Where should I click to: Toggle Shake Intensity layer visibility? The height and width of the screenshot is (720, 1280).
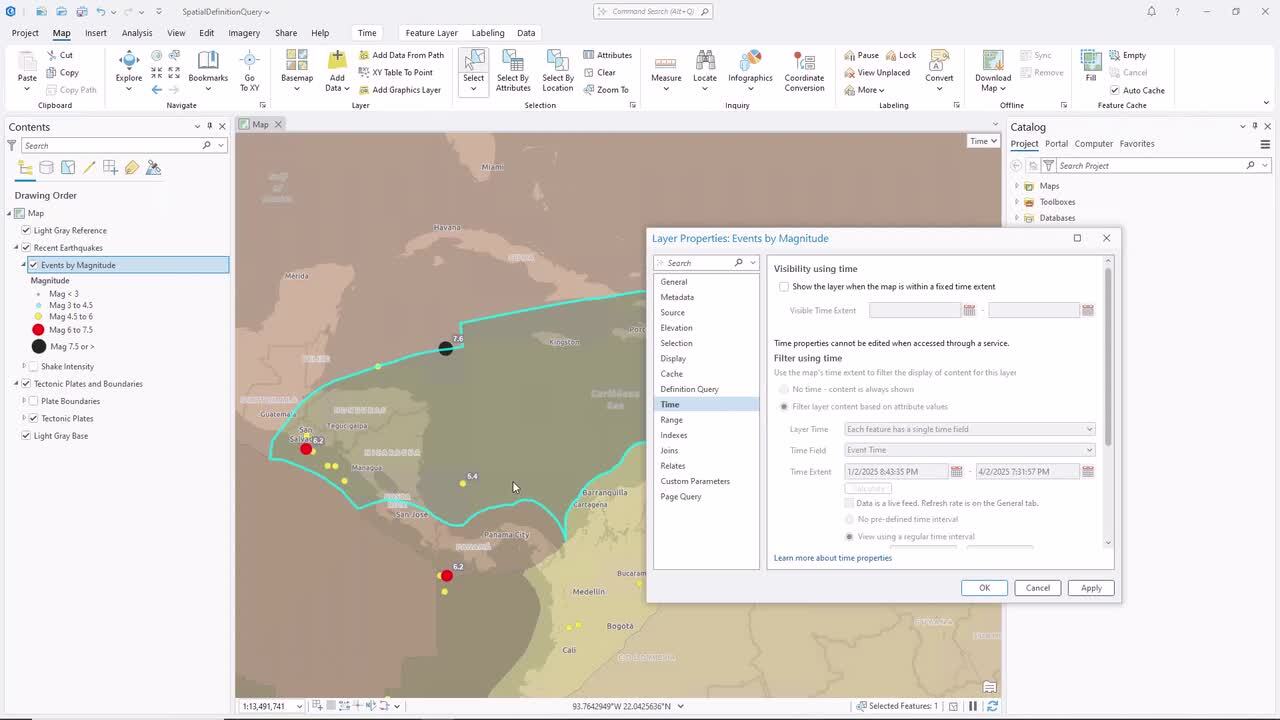33,366
